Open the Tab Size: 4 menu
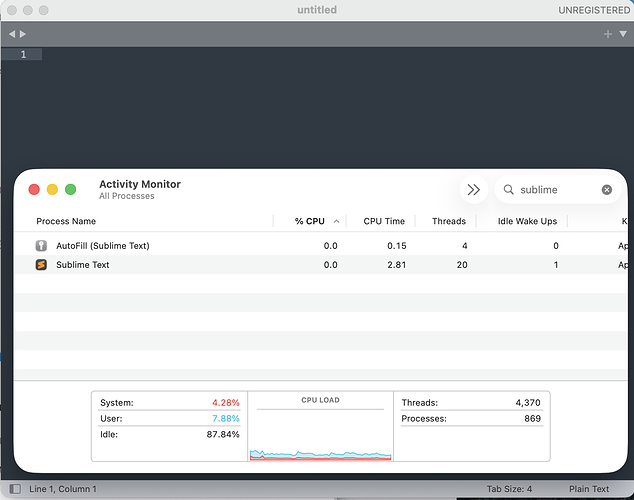The image size is (634, 500). [509, 489]
